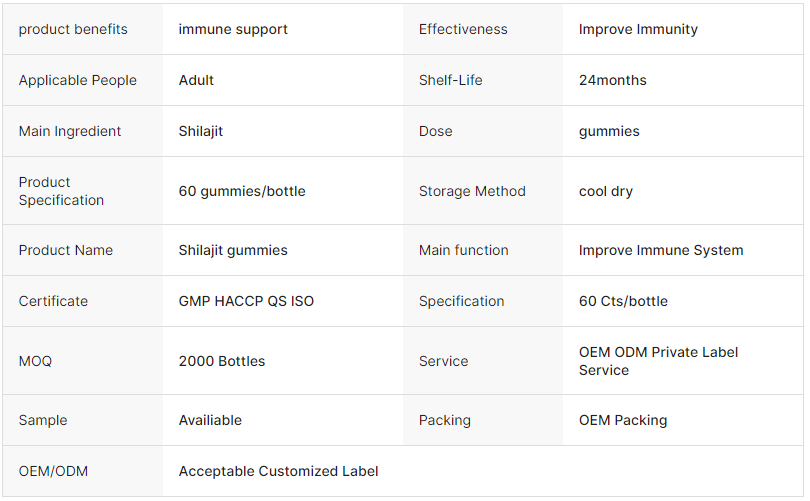Click the 'Certificate' label cell

[x=53, y=301]
